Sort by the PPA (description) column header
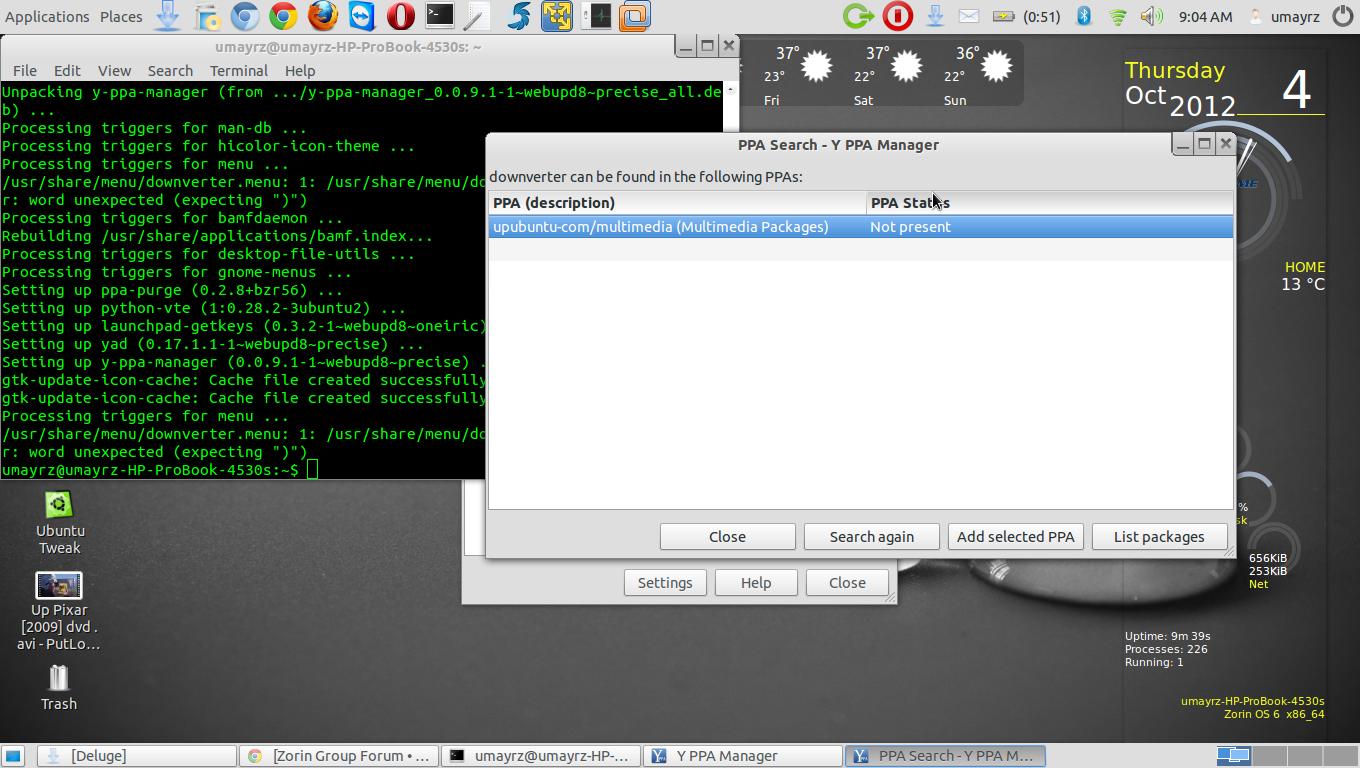The image size is (1360, 768). (x=677, y=203)
